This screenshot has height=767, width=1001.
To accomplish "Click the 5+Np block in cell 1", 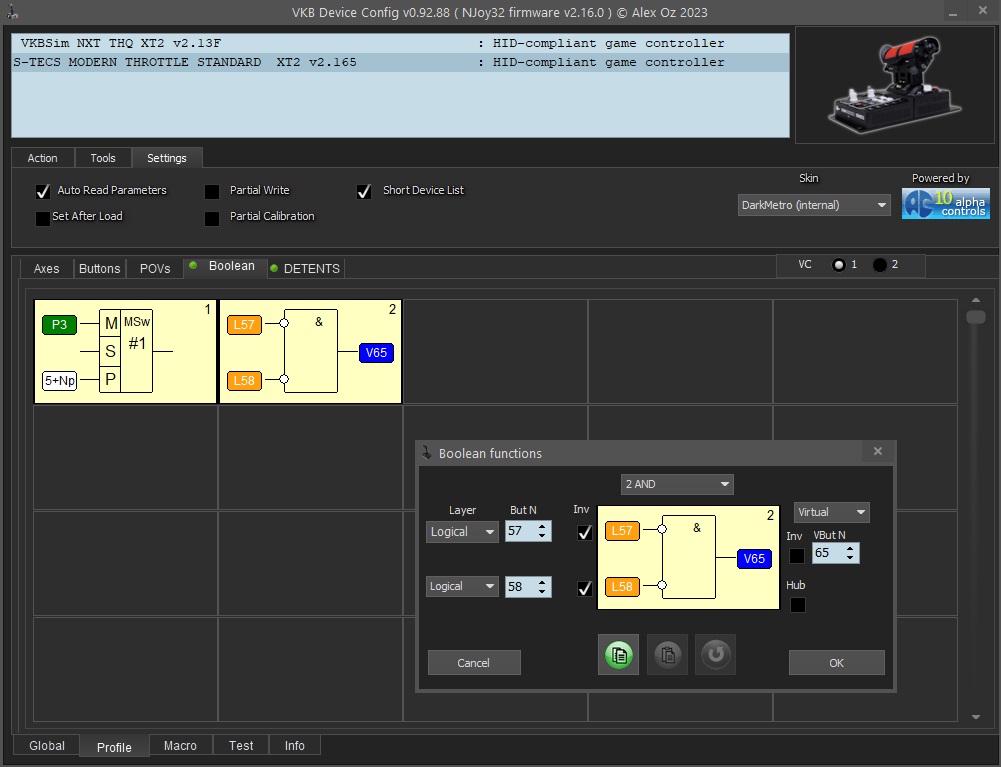I will [x=59, y=381].
